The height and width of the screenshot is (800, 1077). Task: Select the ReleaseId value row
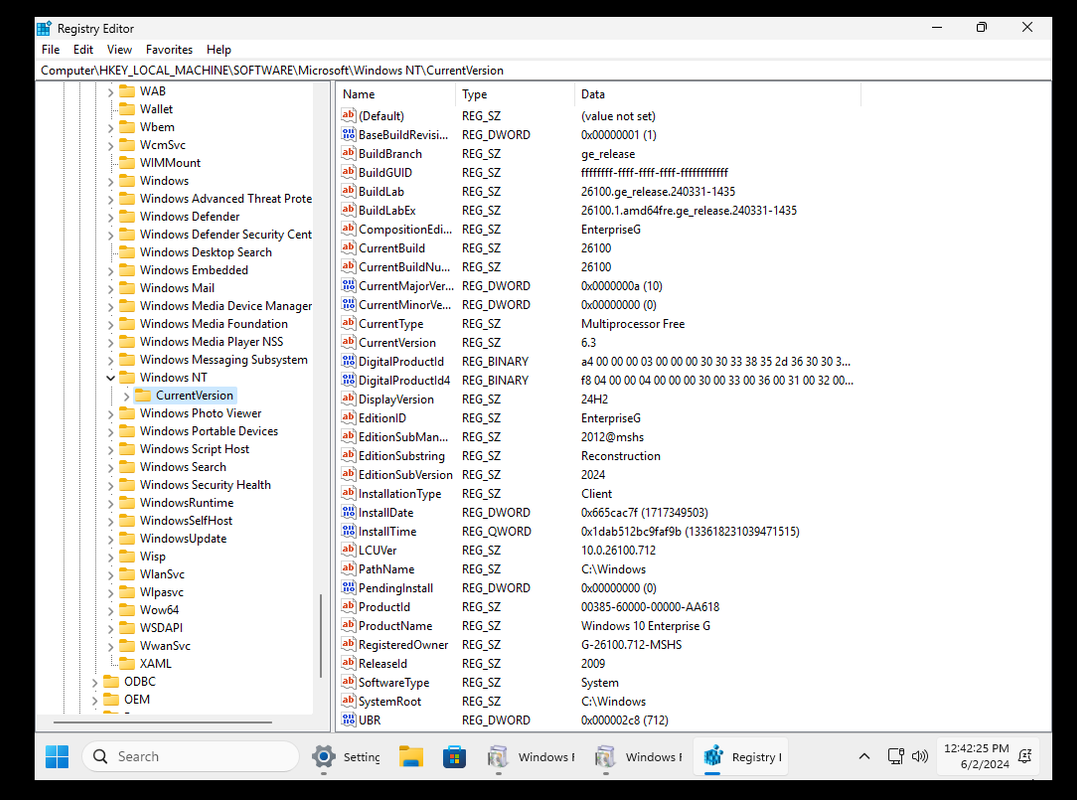point(599,663)
